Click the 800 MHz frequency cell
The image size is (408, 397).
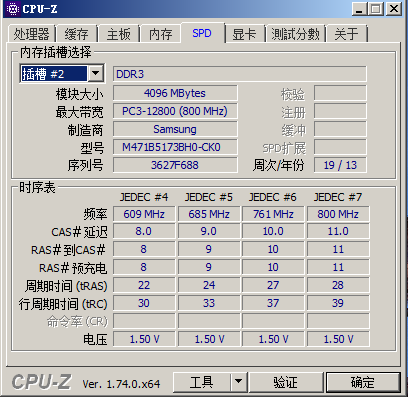(338, 214)
